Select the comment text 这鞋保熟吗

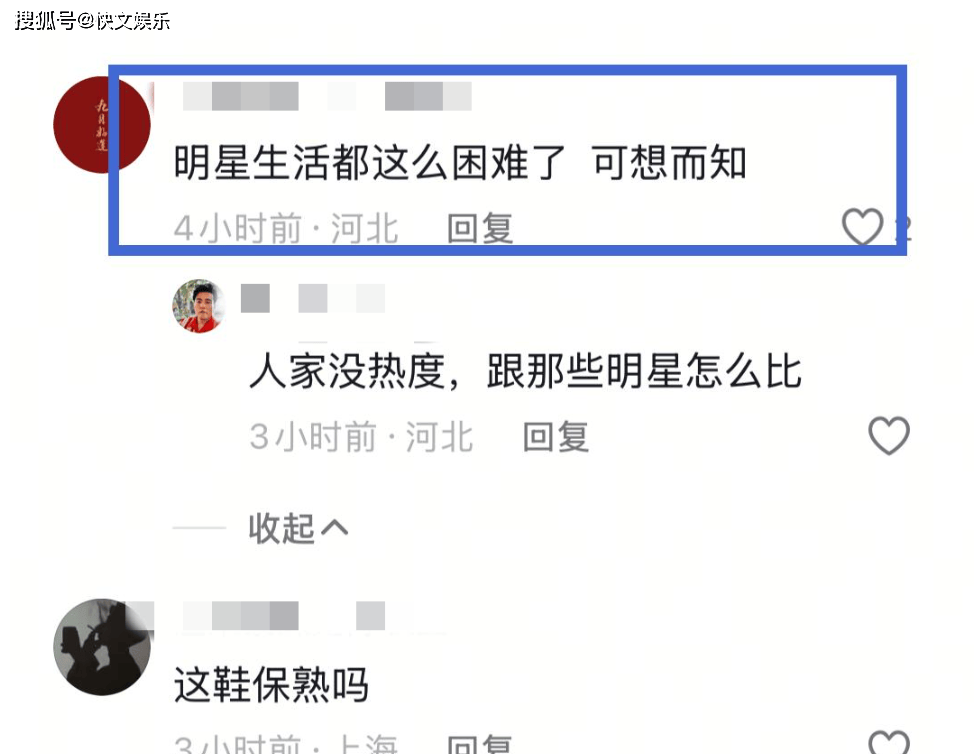coord(271,684)
